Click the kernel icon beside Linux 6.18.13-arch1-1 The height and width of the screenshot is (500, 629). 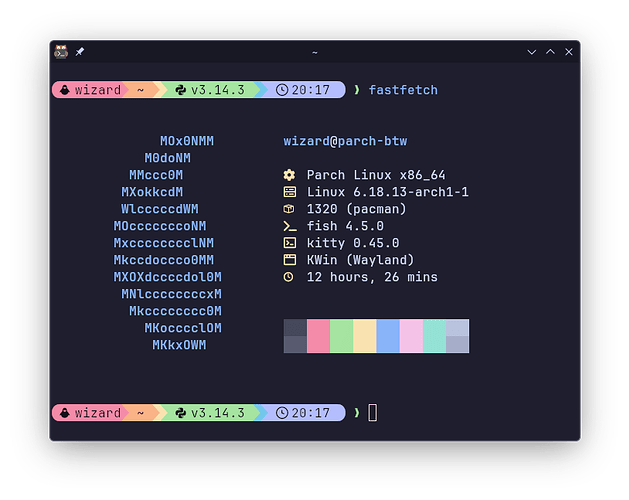290,192
